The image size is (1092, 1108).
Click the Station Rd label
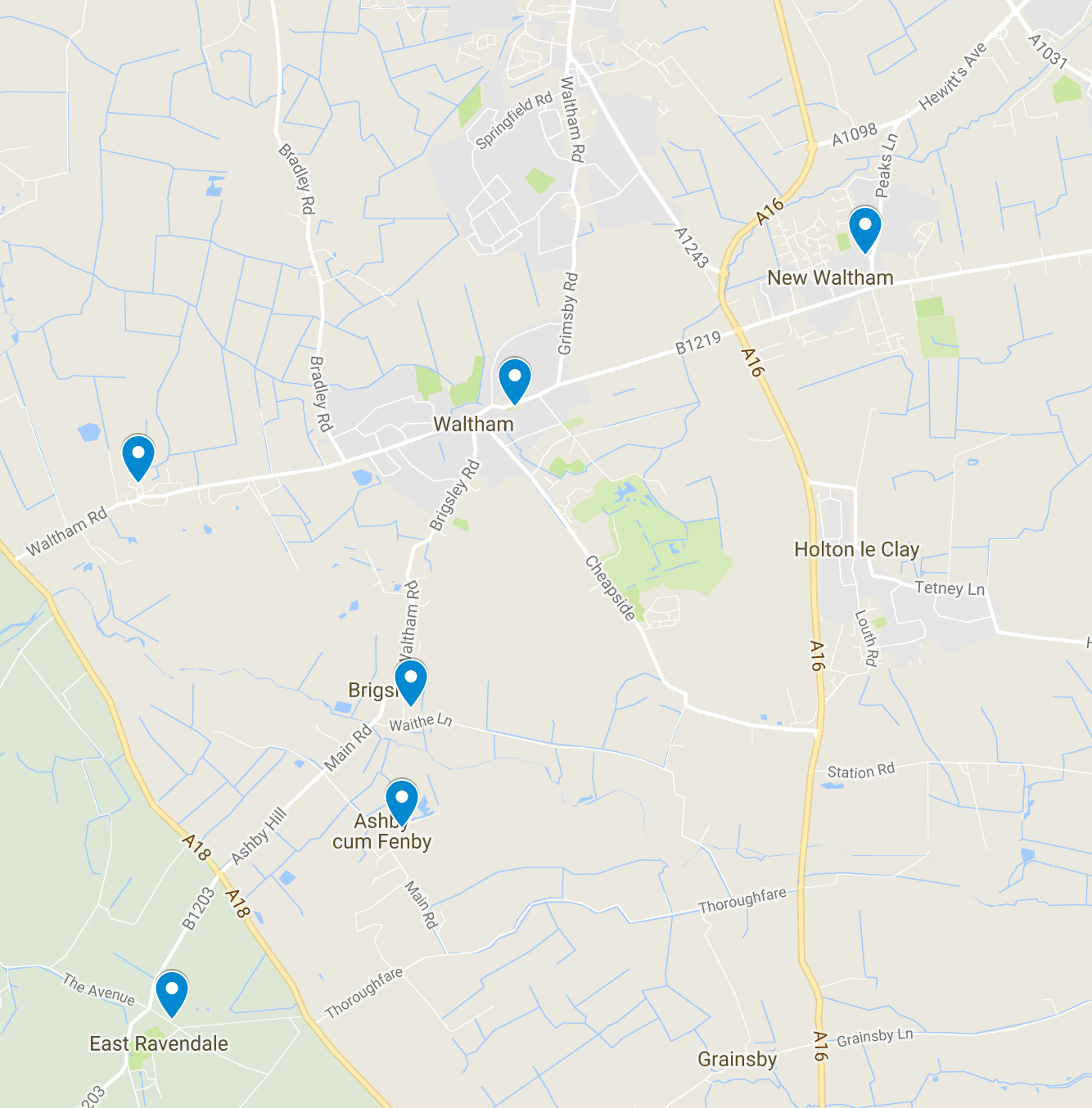pos(861,771)
